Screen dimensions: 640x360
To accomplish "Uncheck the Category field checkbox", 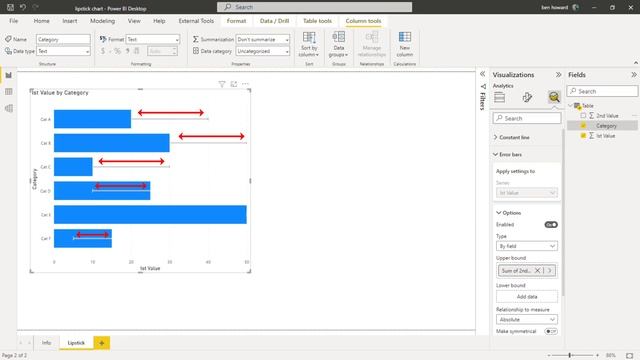I will (583, 126).
